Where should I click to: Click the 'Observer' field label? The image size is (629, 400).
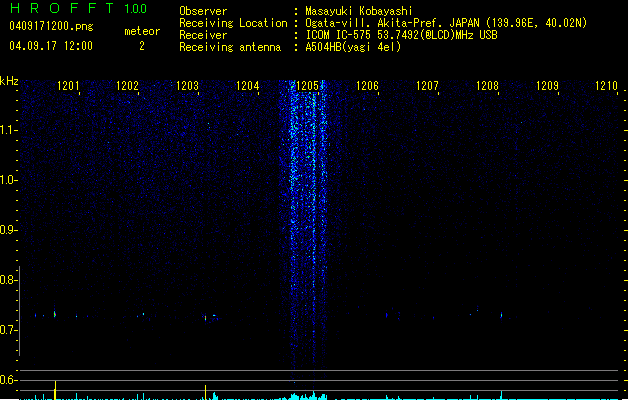click(203, 11)
